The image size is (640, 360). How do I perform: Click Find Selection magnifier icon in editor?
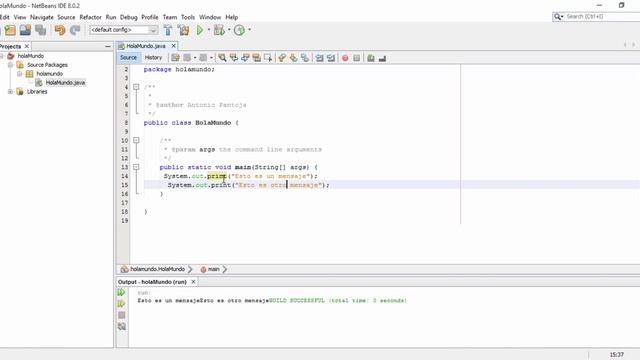point(222,58)
